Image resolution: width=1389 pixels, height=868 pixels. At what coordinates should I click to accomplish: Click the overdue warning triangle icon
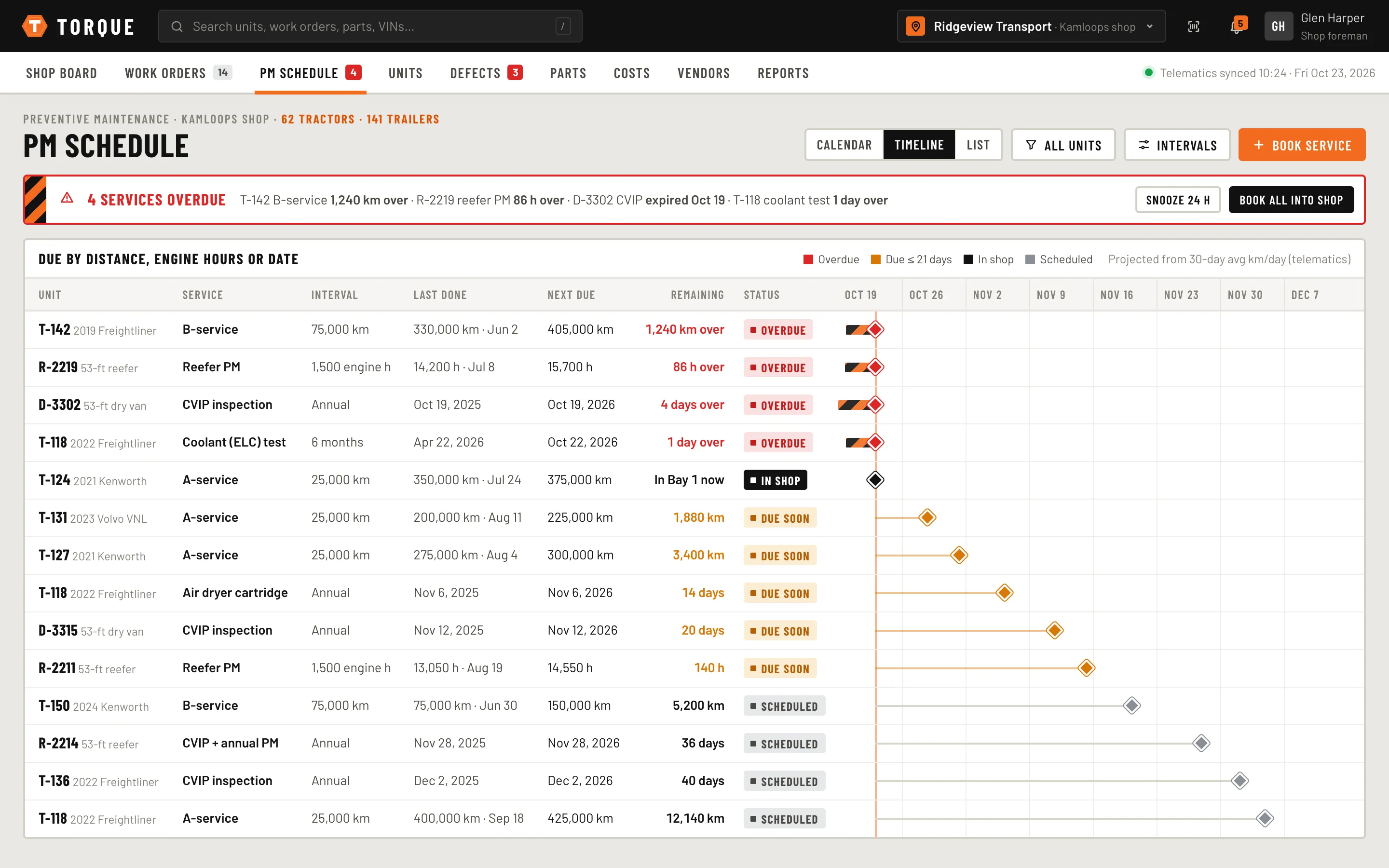pos(67,199)
